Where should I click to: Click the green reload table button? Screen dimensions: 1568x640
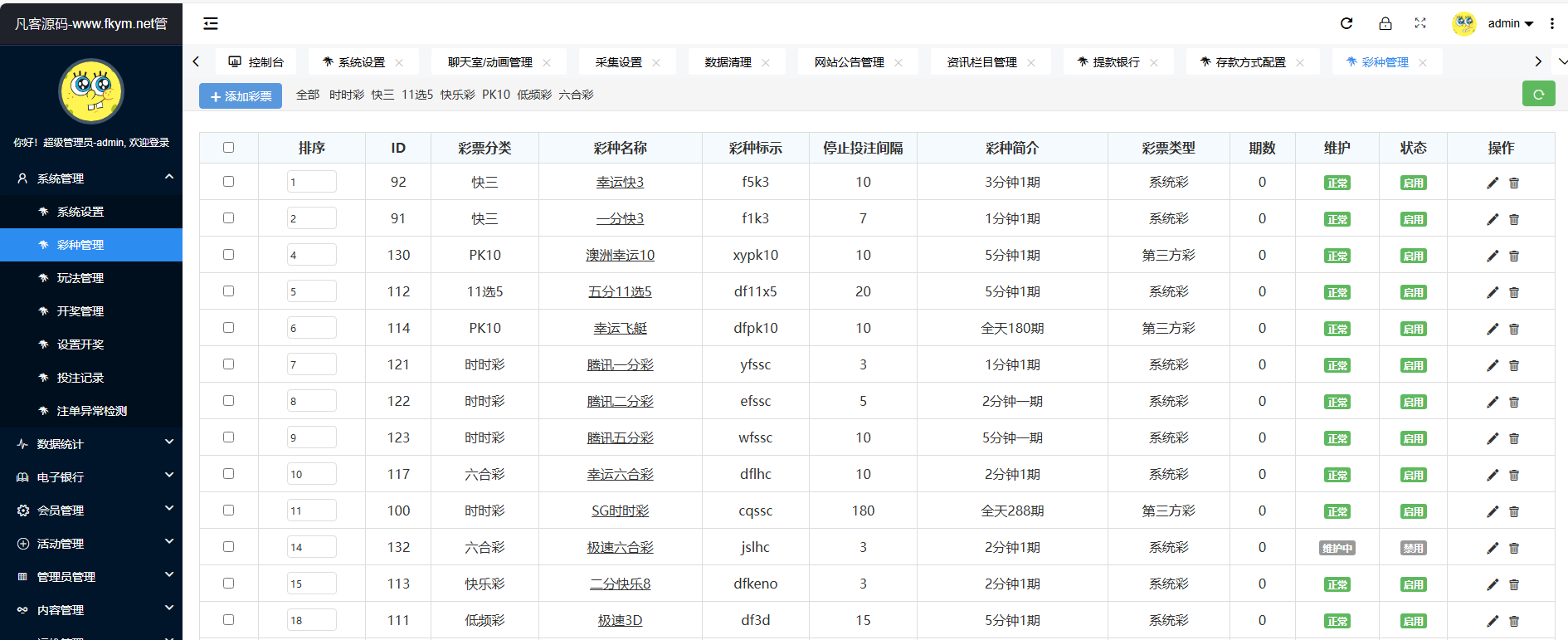[1539, 95]
